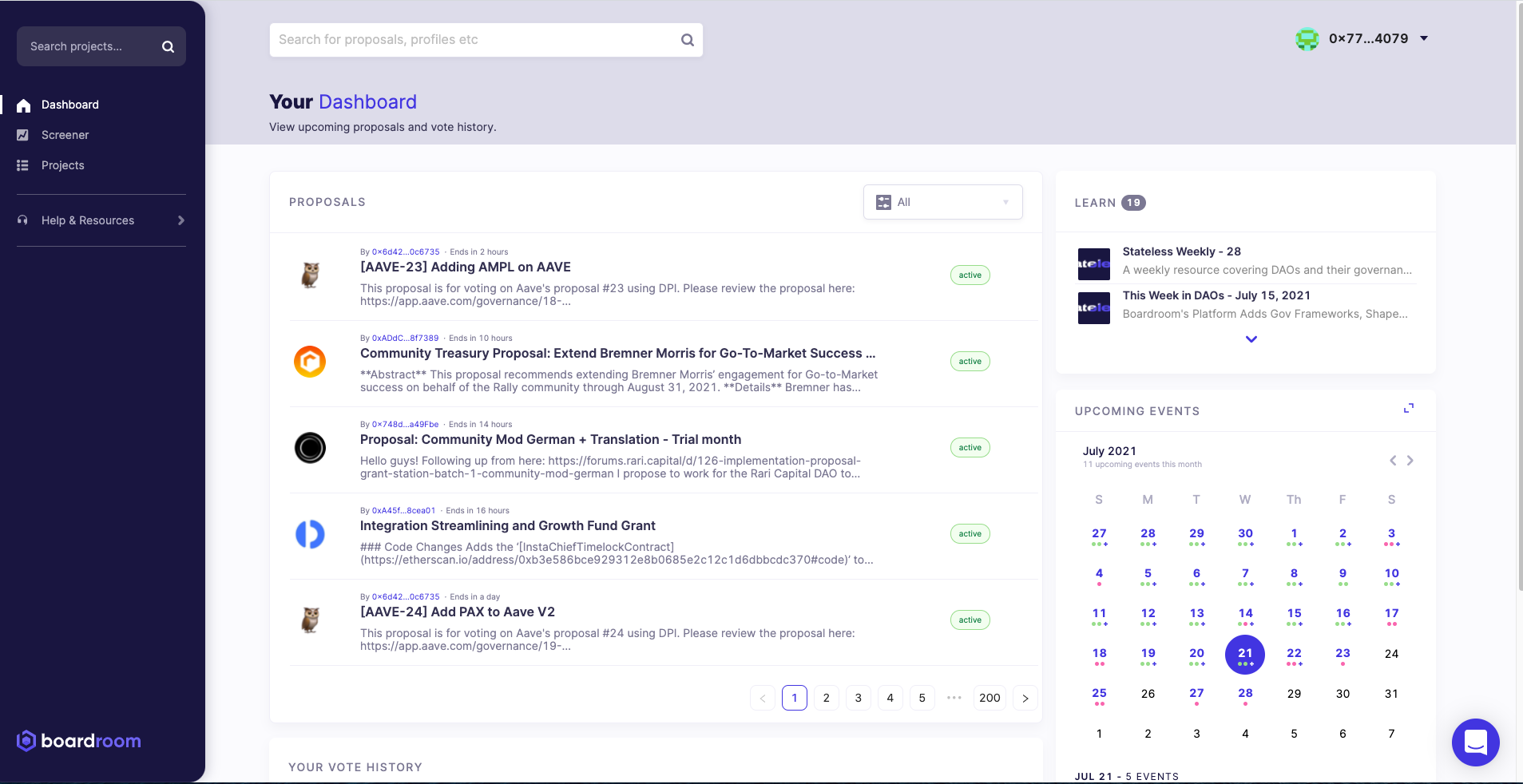Open author address 0x748d...a49Fbe

pos(406,425)
